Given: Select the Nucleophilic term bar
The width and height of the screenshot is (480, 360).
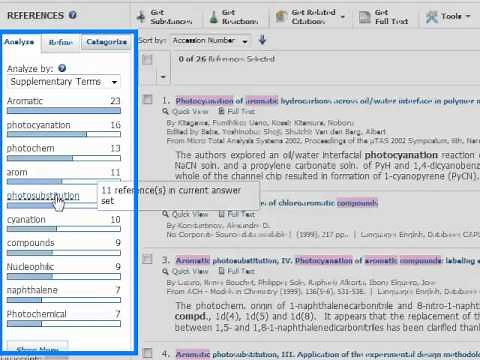Looking at the screenshot, I should click(64, 276).
